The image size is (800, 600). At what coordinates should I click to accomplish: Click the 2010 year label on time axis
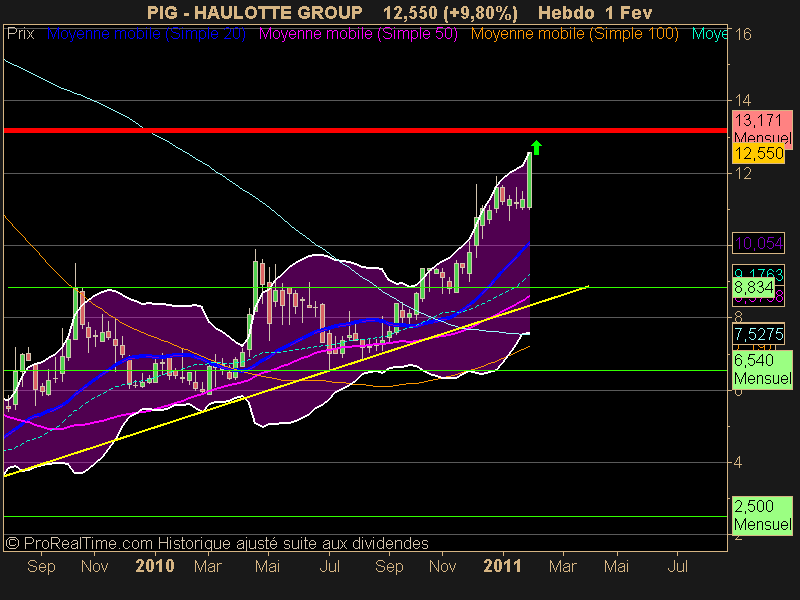coord(155,566)
